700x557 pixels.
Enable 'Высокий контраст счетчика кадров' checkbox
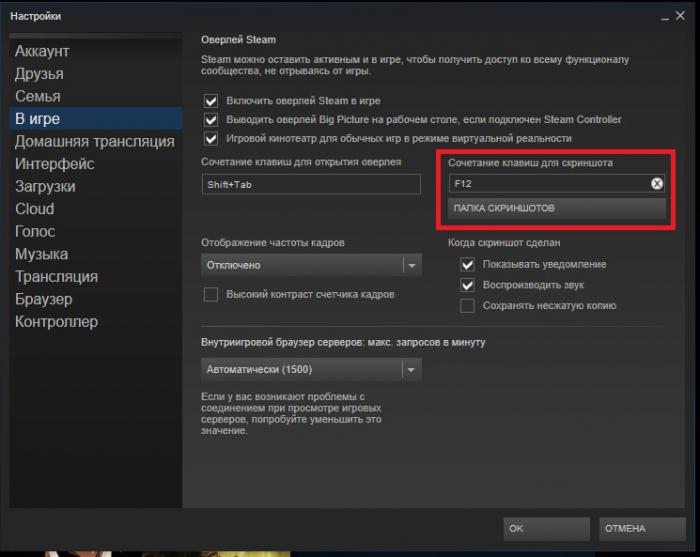(x=211, y=295)
